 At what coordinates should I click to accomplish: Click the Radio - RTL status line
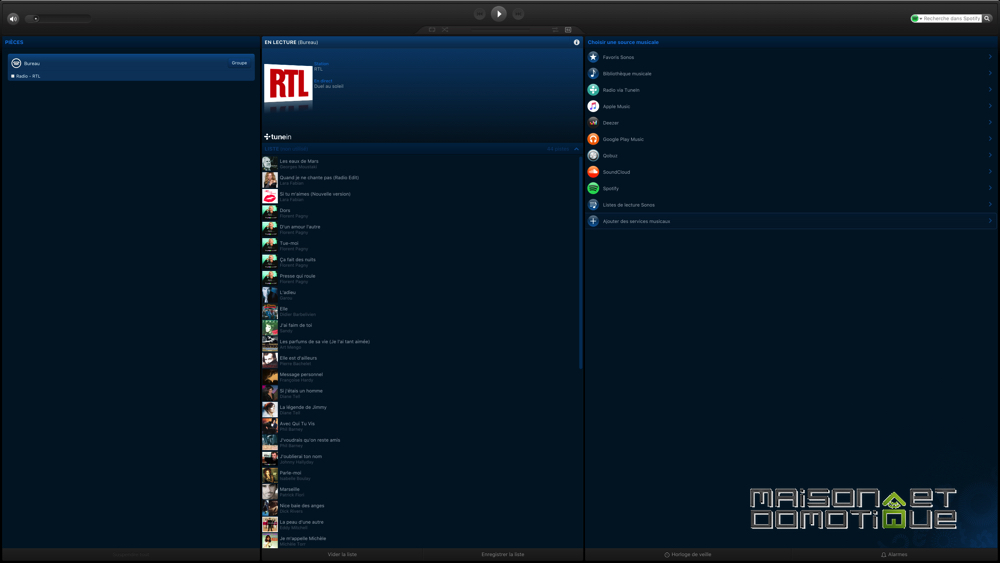coord(26,76)
